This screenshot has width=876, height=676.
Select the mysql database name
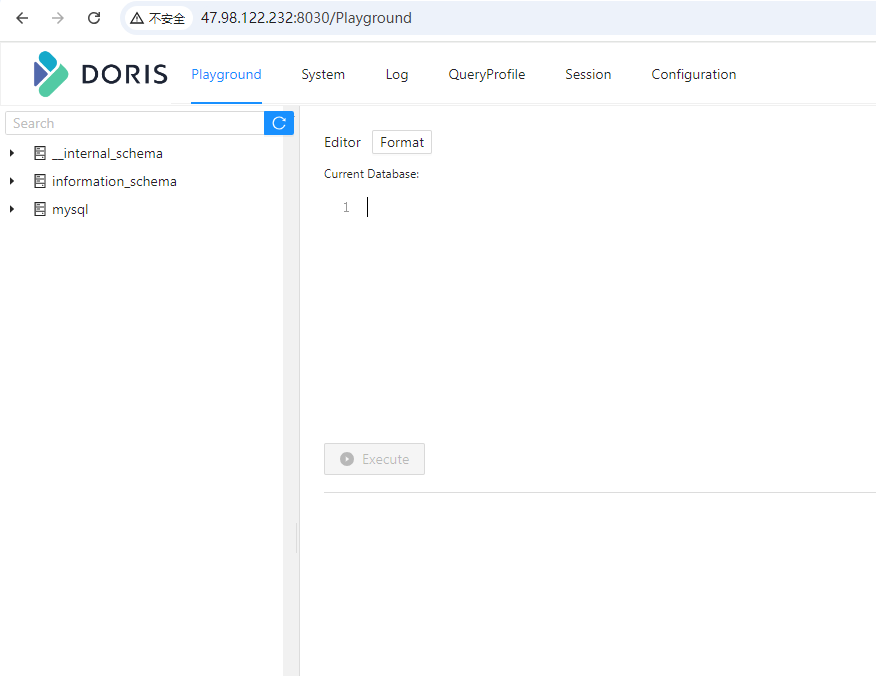coord(70,210)
